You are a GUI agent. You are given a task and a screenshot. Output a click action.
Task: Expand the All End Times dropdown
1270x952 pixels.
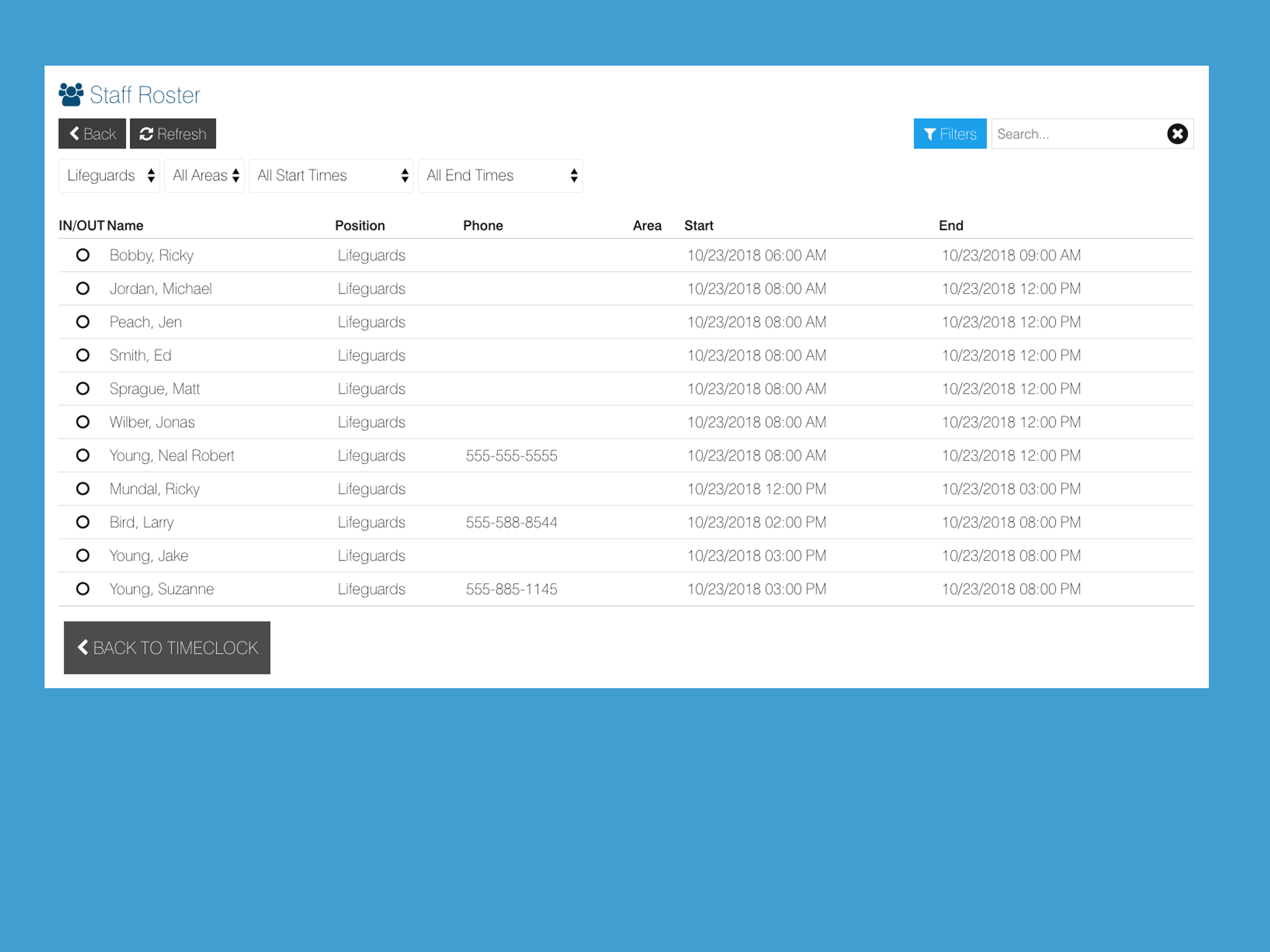[x=500, y=176]
